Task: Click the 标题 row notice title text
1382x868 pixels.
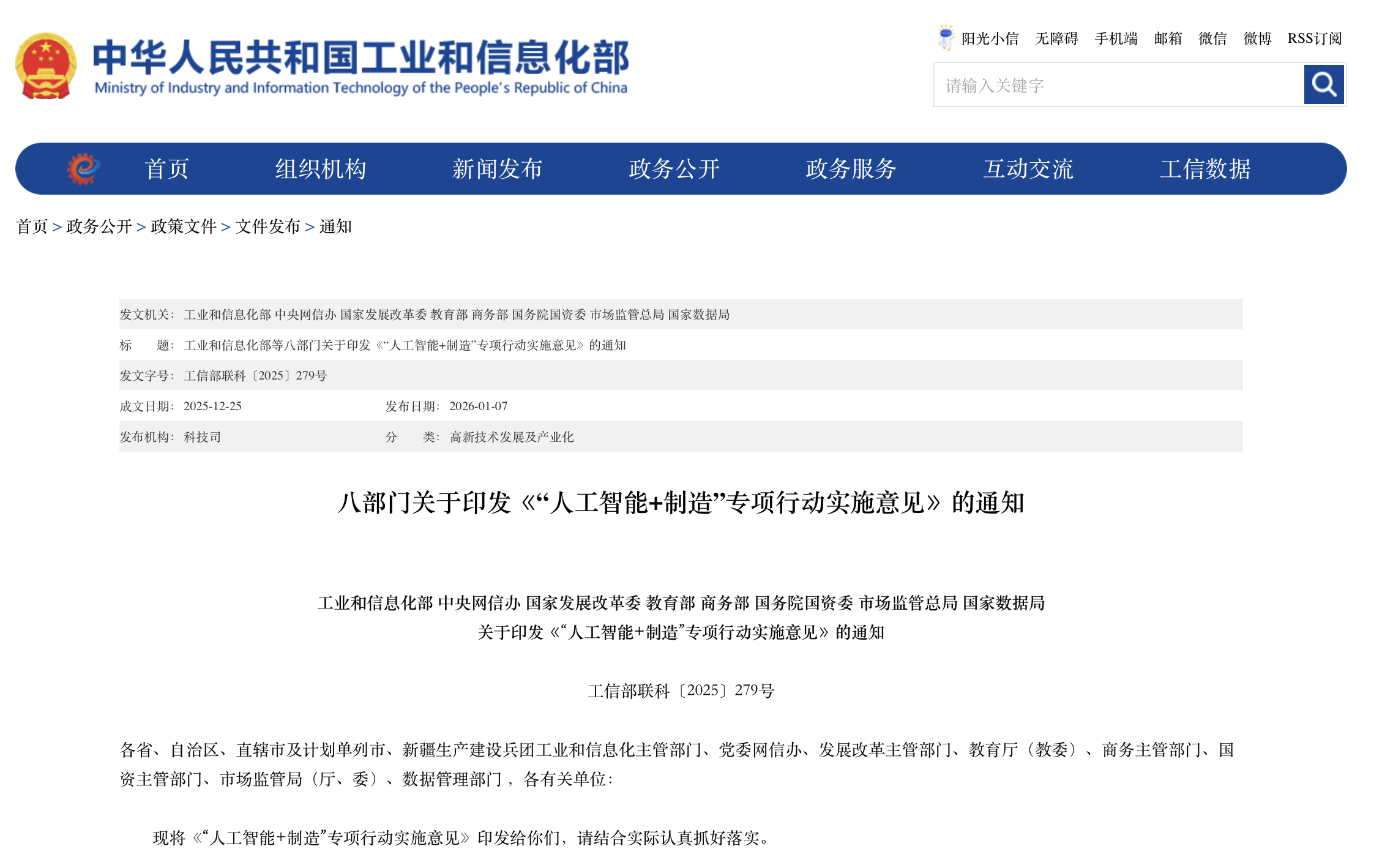Action: pyautogui.click(x=405, y=345)
